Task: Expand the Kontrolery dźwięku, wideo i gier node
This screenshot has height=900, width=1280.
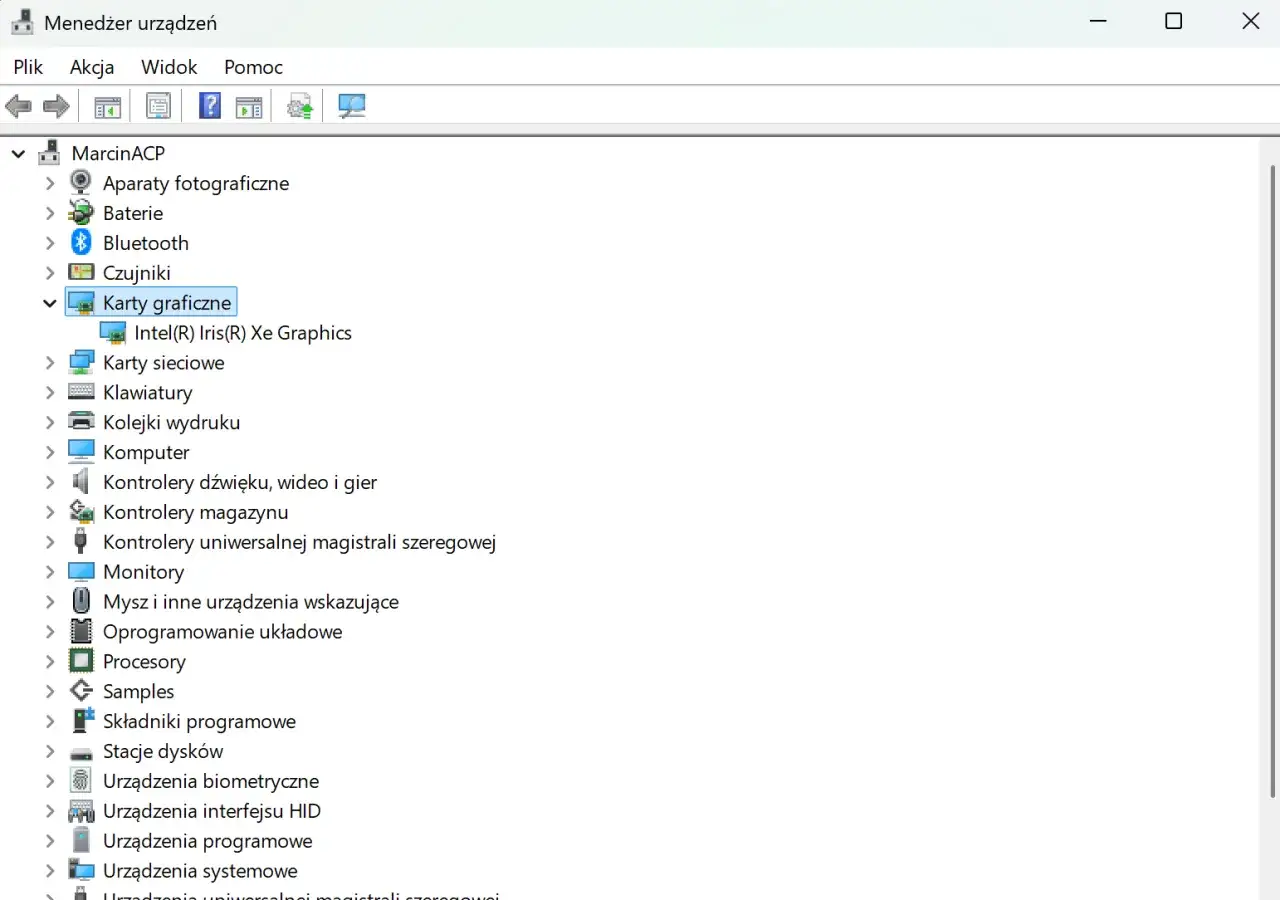Action: [x=50, y=482]
